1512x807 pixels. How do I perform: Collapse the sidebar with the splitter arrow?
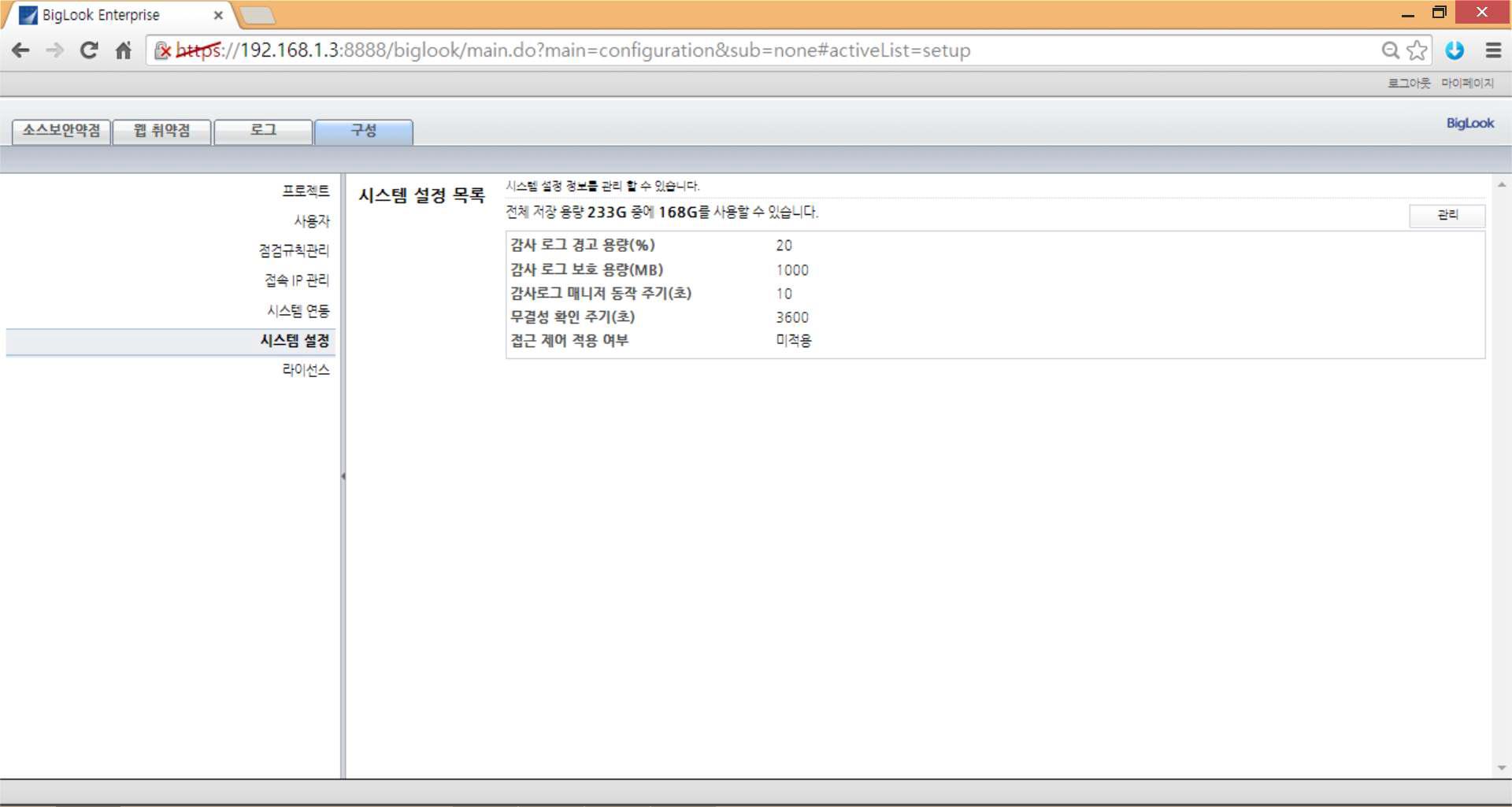pyautogui.click(x=343, y=476)
